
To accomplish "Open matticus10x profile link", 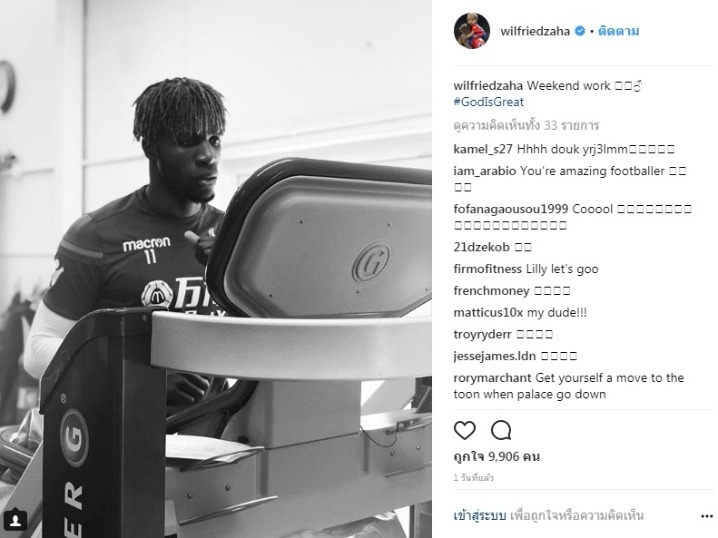I will (488, 313).
